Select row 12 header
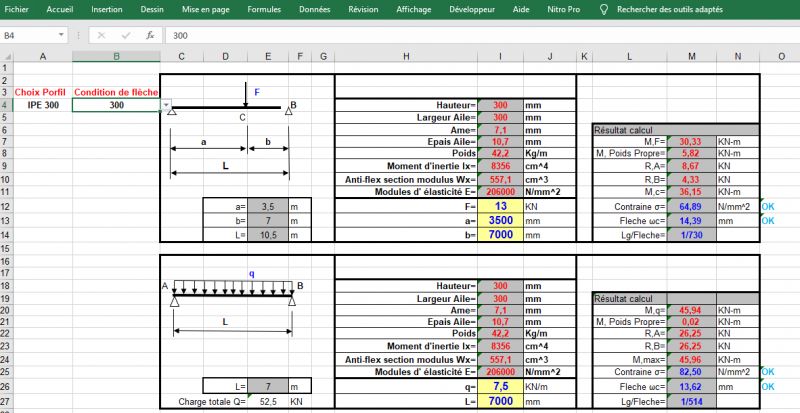The width and height of the screenshot is (800, 413). point(6,206)
